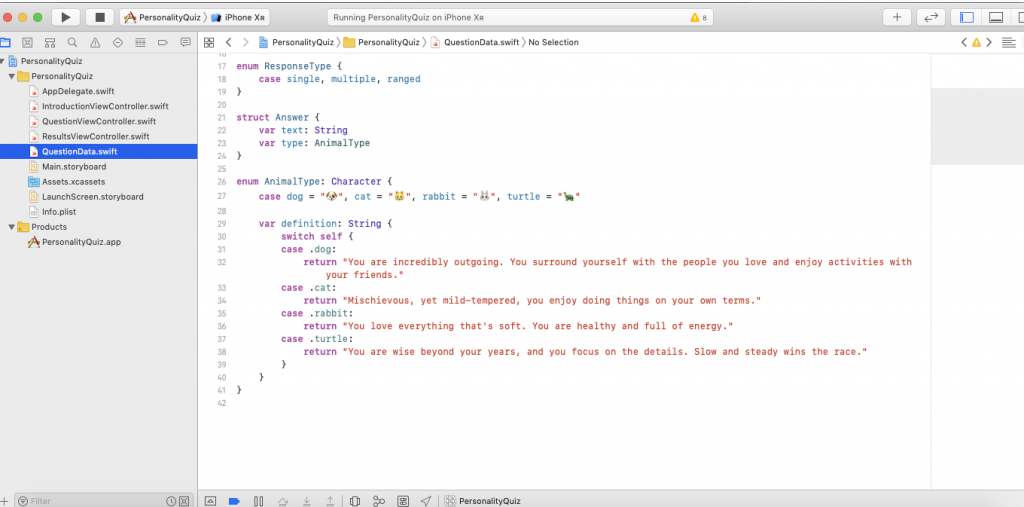The width and height of the screenshot is (1024, 507).
Task: Jump to previous issue in editor
Action: [964, 42]
